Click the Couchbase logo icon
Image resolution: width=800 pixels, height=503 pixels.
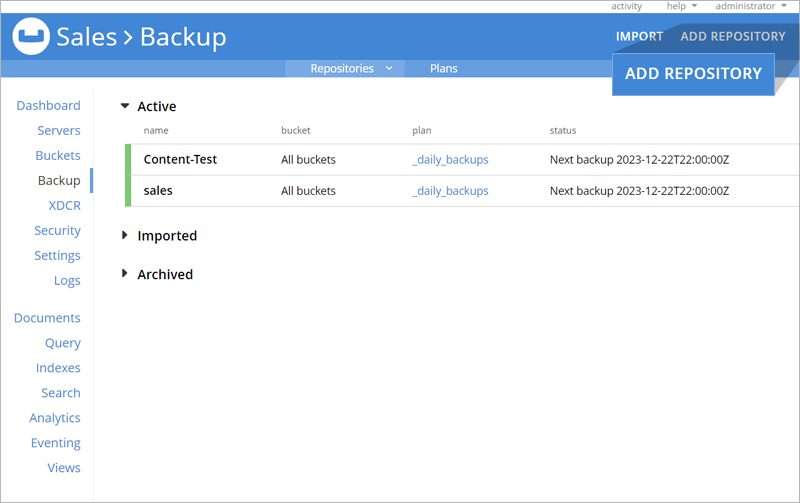coord(31,36)
